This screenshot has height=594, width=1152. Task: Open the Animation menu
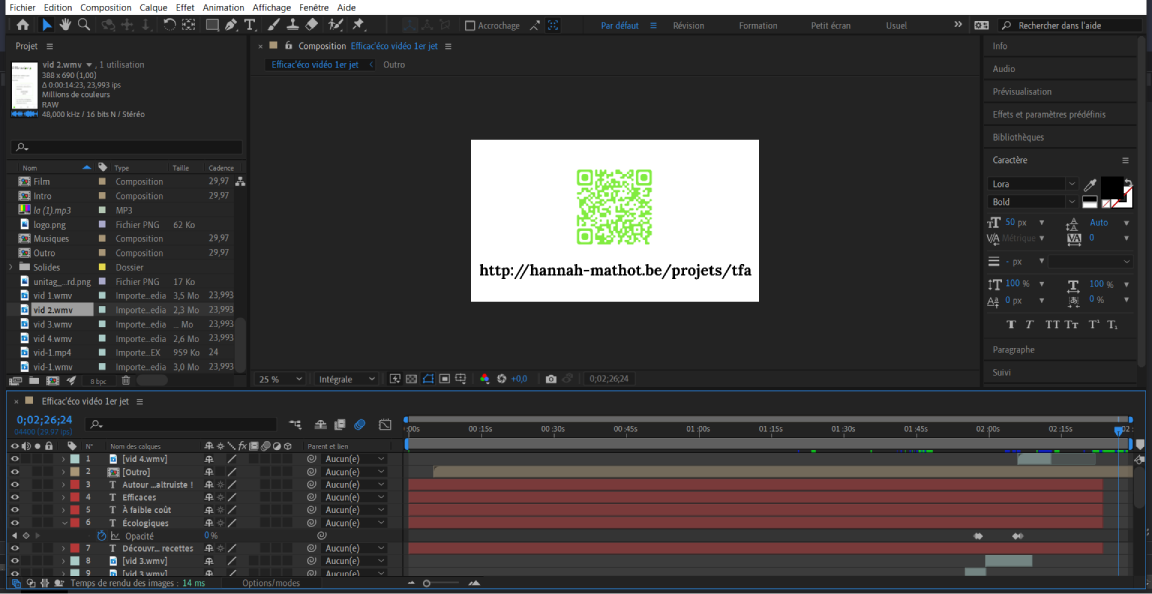[x=223, y=7]
